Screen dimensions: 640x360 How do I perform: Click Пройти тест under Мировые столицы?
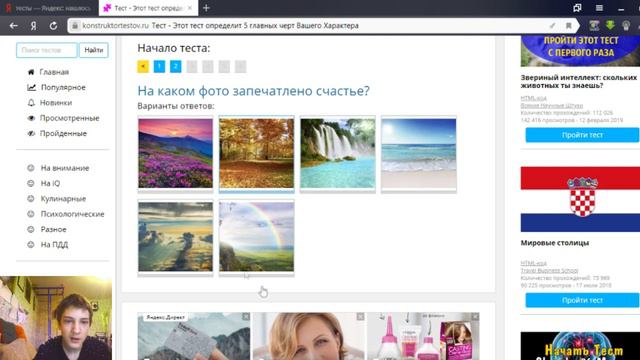582,300
